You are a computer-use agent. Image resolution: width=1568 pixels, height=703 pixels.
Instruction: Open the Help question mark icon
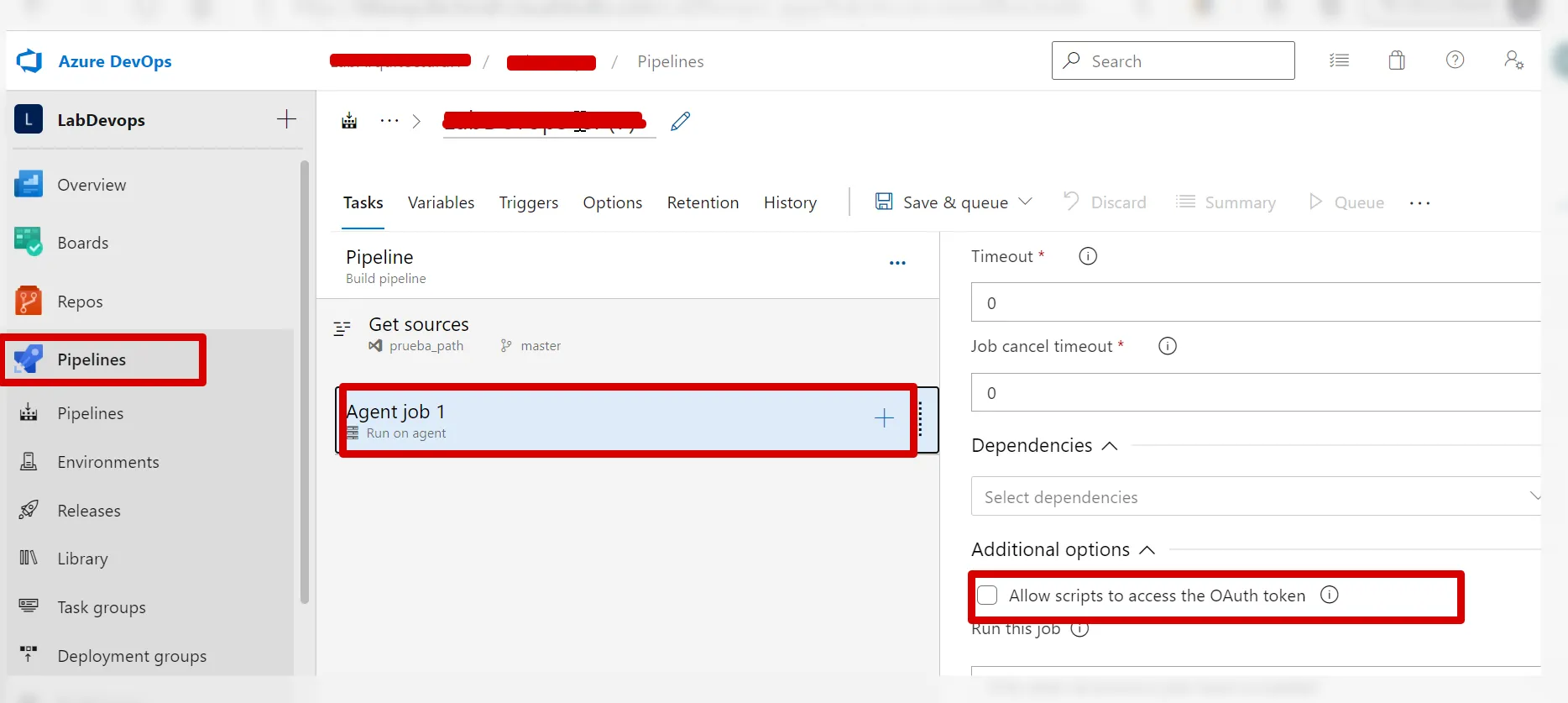point(1456,60)
